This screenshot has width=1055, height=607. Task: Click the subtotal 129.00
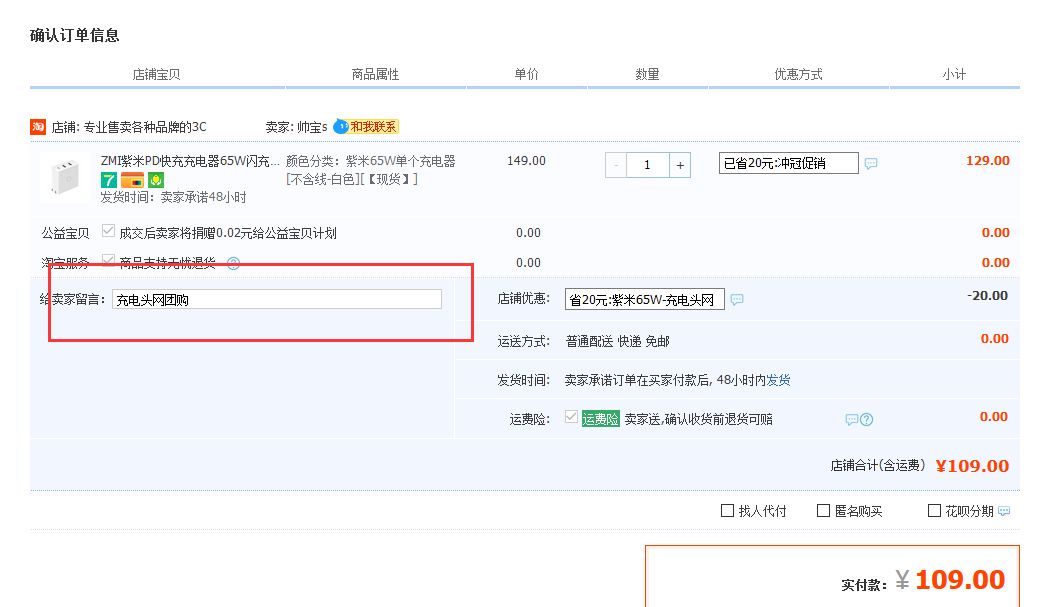tap(988, 161)
